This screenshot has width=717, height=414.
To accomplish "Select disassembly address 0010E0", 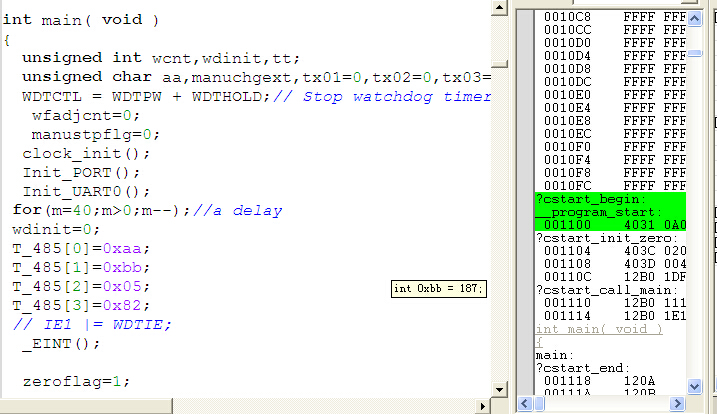I will tap(567, 95).
